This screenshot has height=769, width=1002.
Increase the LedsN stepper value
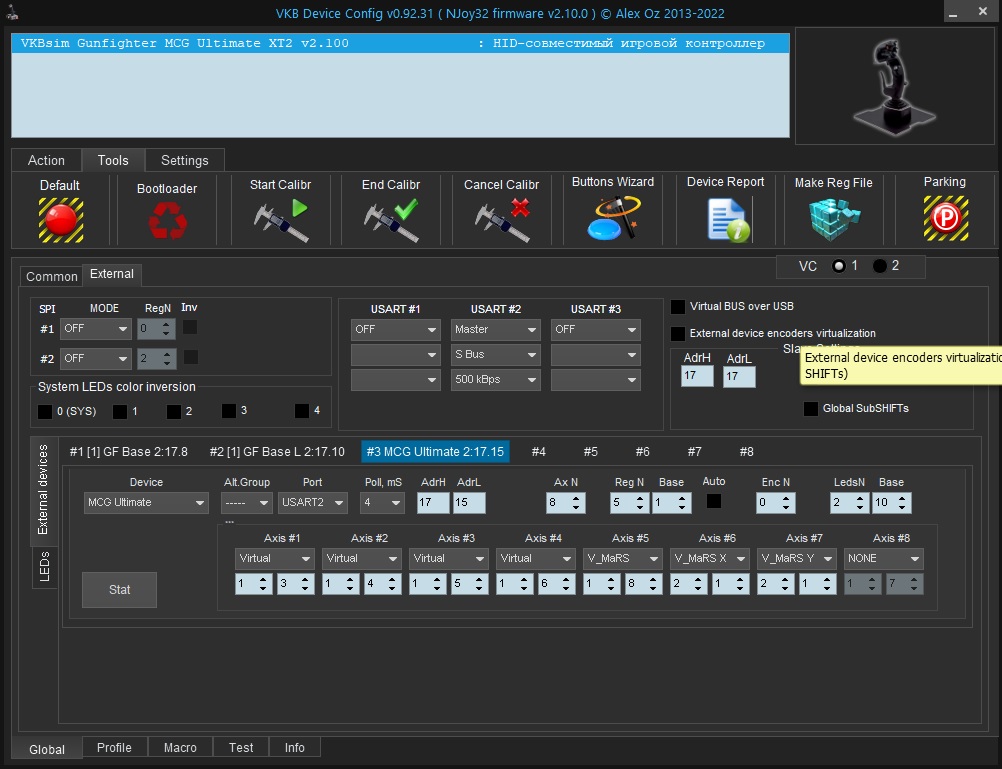click(860, 498)
